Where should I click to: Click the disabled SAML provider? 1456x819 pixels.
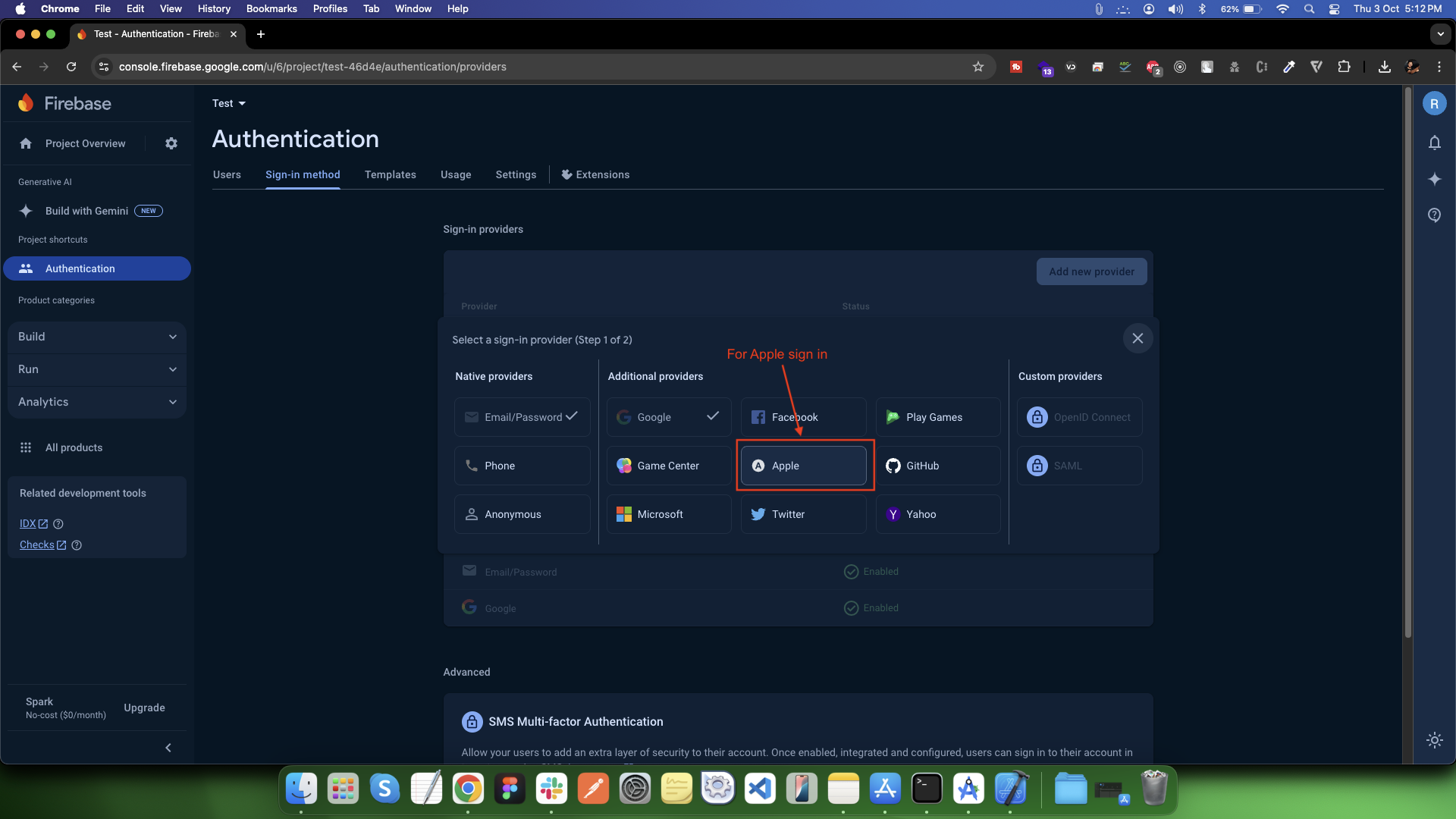click(x=1080, y=466)
